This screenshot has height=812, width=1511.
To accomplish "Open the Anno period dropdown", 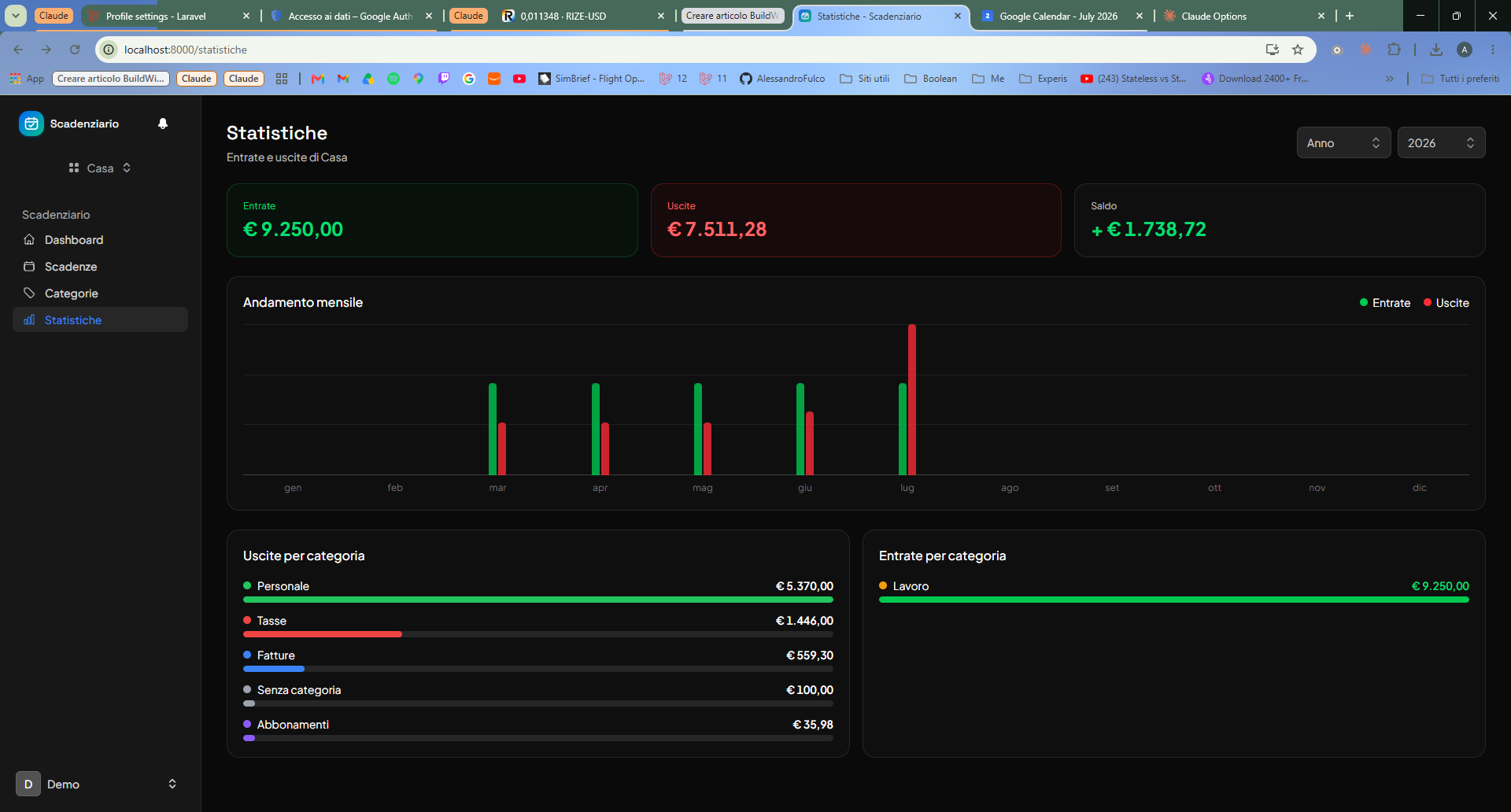I will click(x=1343, y=142).
